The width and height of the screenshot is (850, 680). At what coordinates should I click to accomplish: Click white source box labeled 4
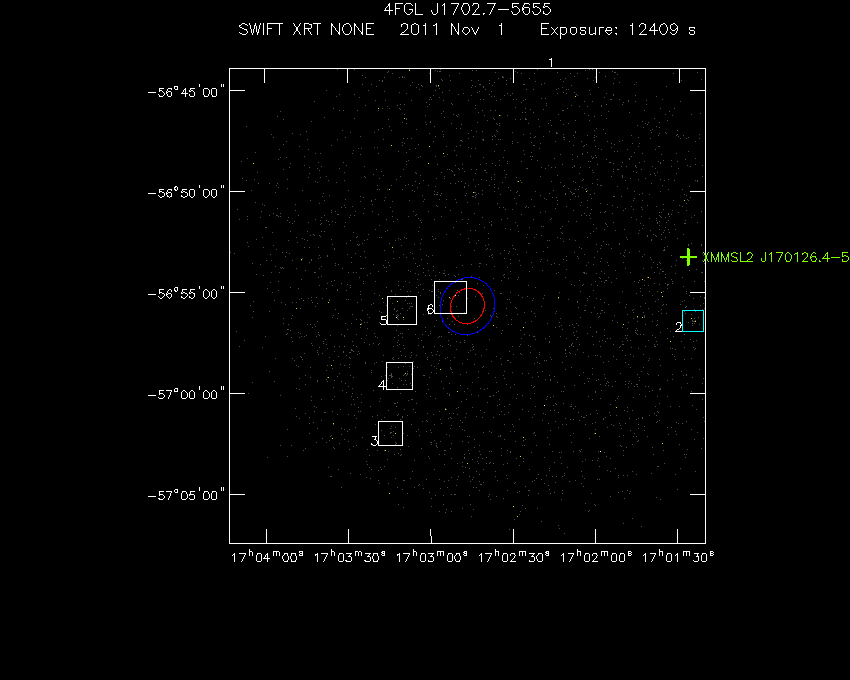tap(400, 376)
